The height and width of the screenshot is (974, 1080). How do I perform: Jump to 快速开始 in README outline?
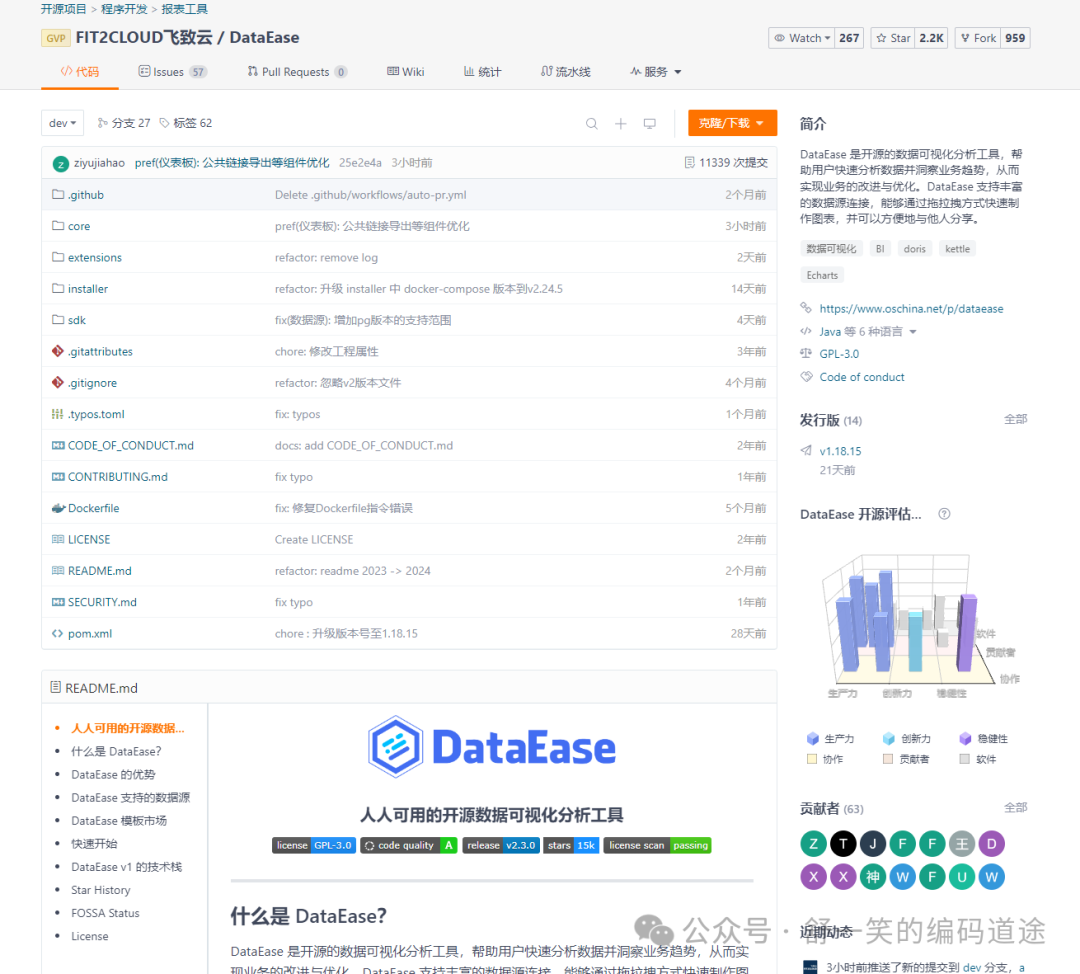point(94,844)
